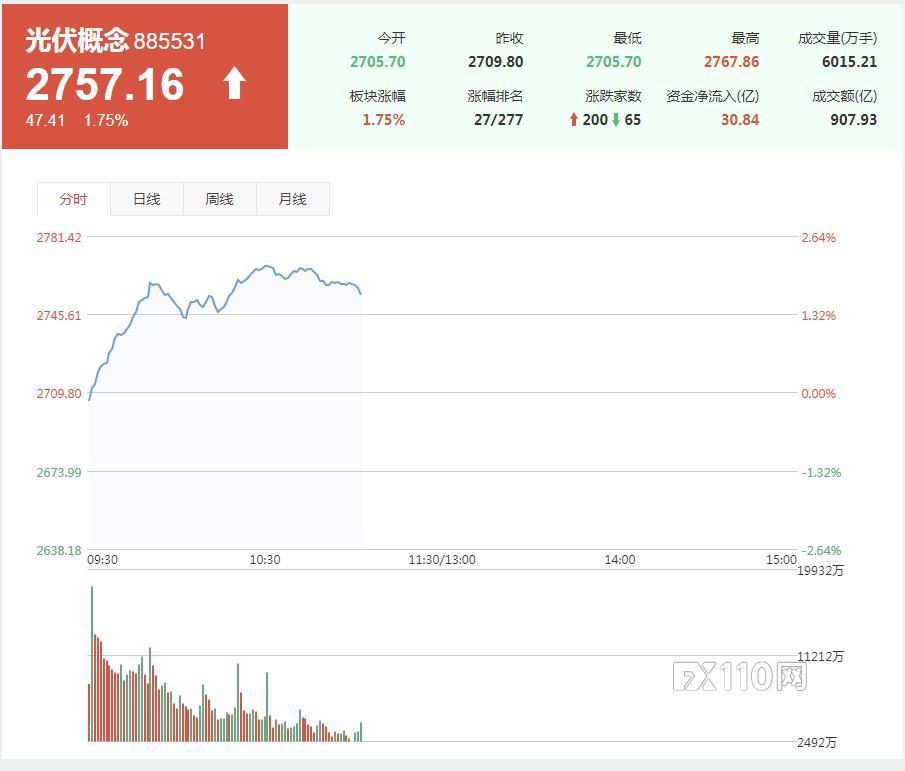Click the green down arrow before 65

coord(616,120)
